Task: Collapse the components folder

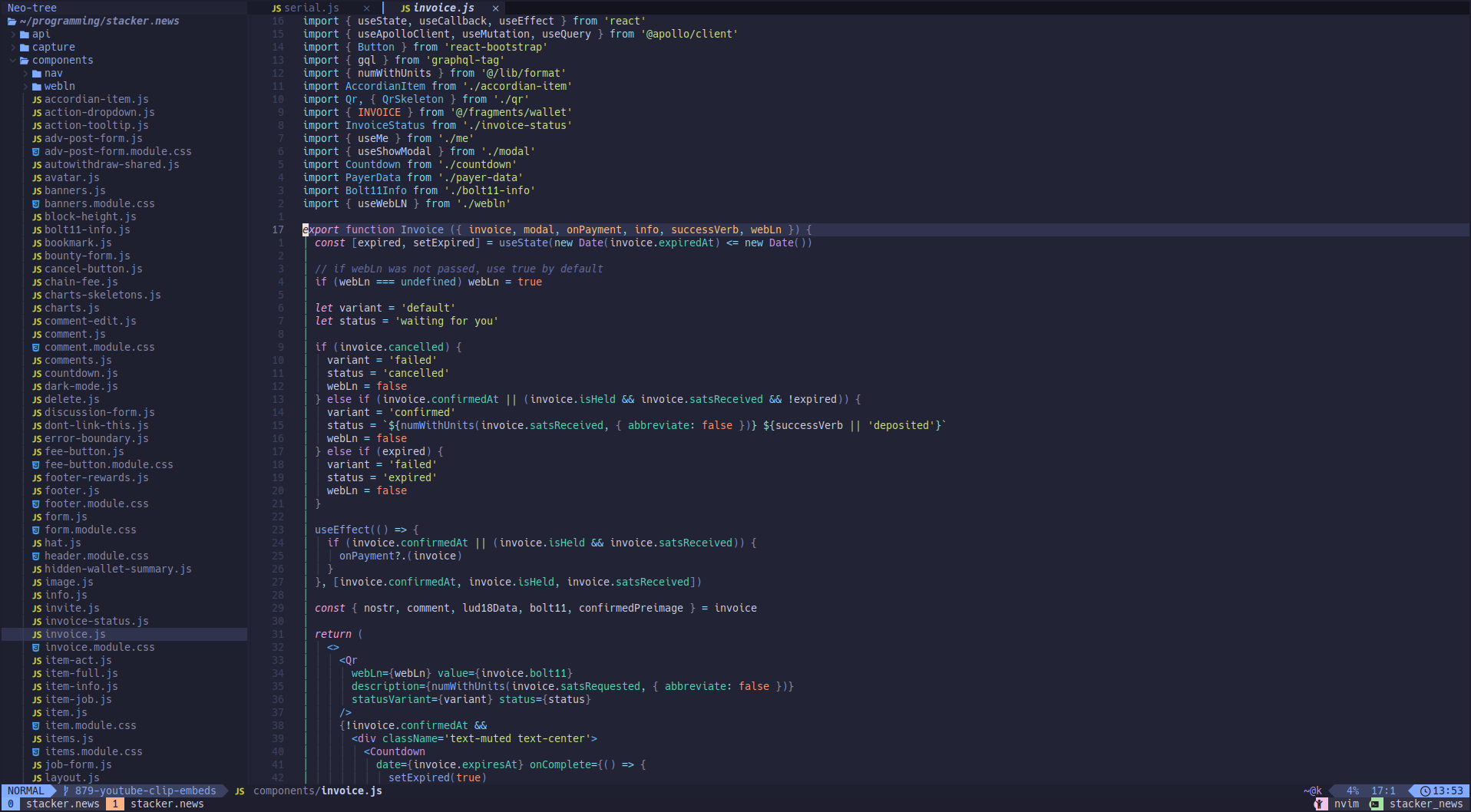Action: pos(13,61)
